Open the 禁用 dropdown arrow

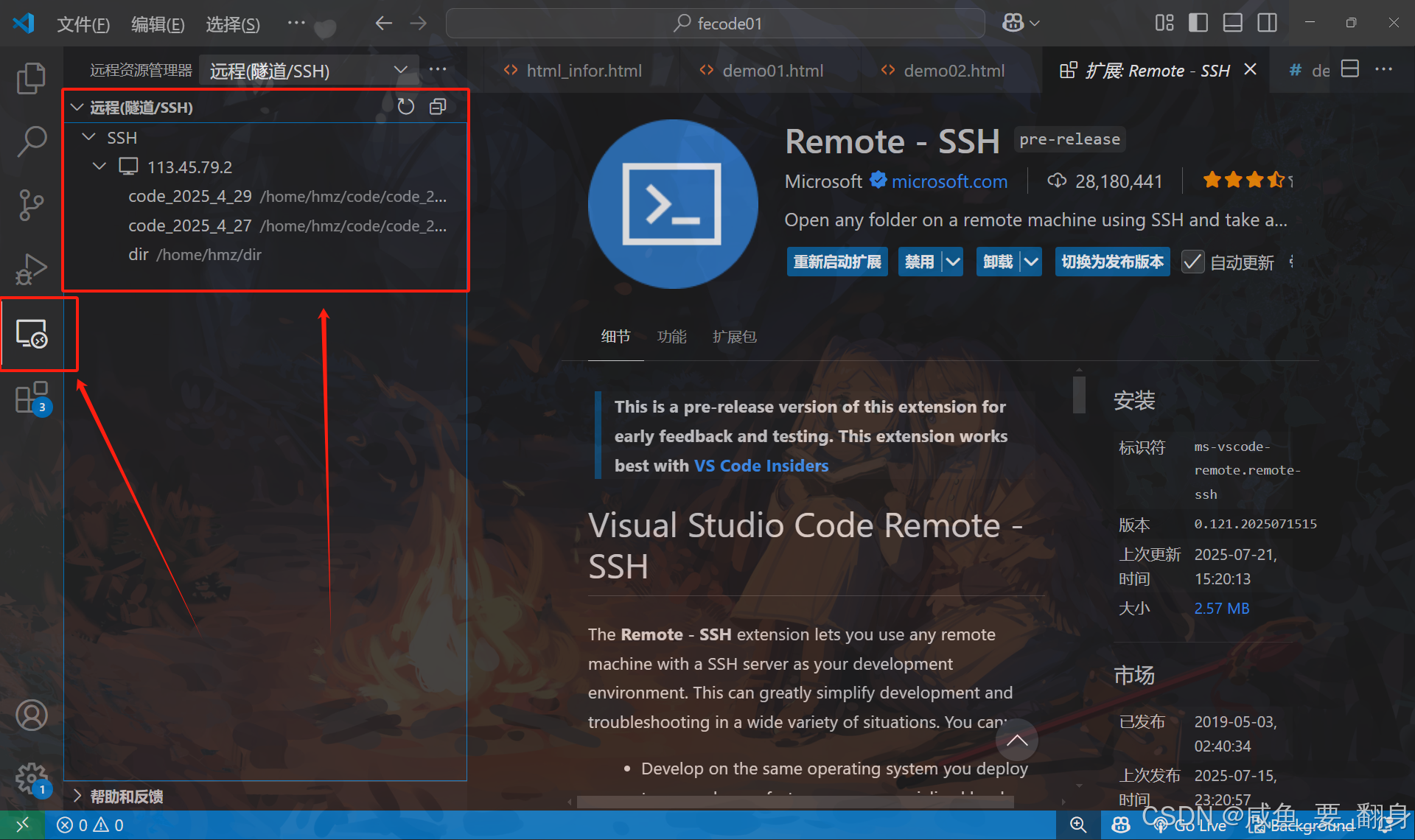tap(953, 262)
